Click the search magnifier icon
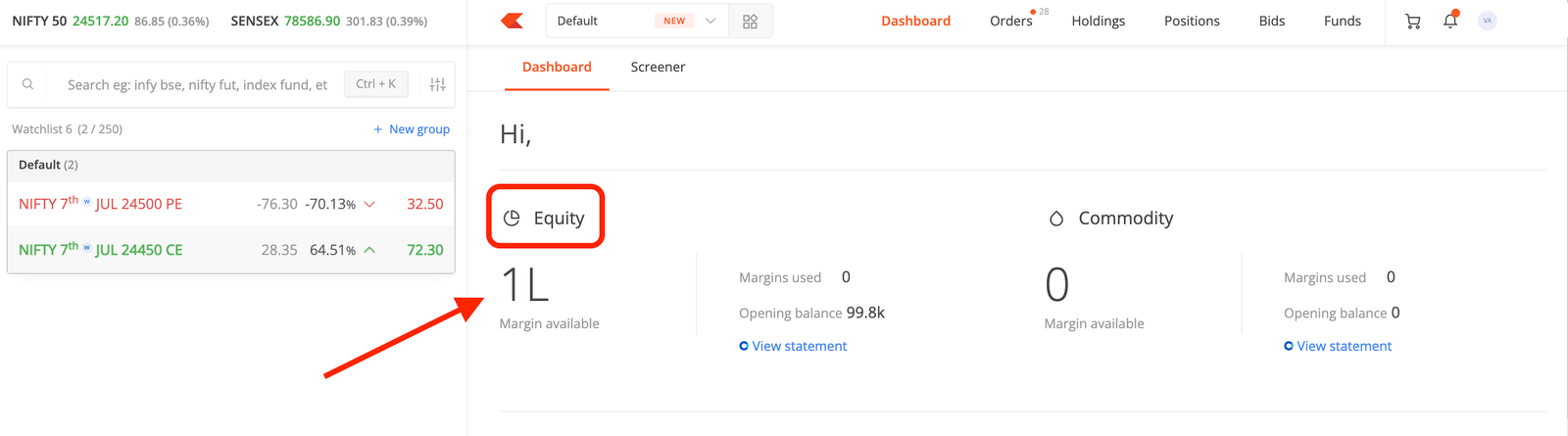 point(27,84)
